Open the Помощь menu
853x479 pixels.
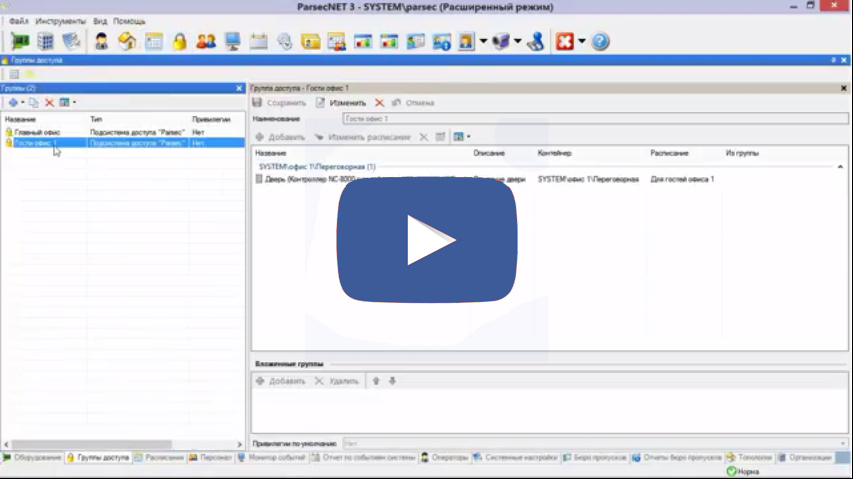[129, 21]
